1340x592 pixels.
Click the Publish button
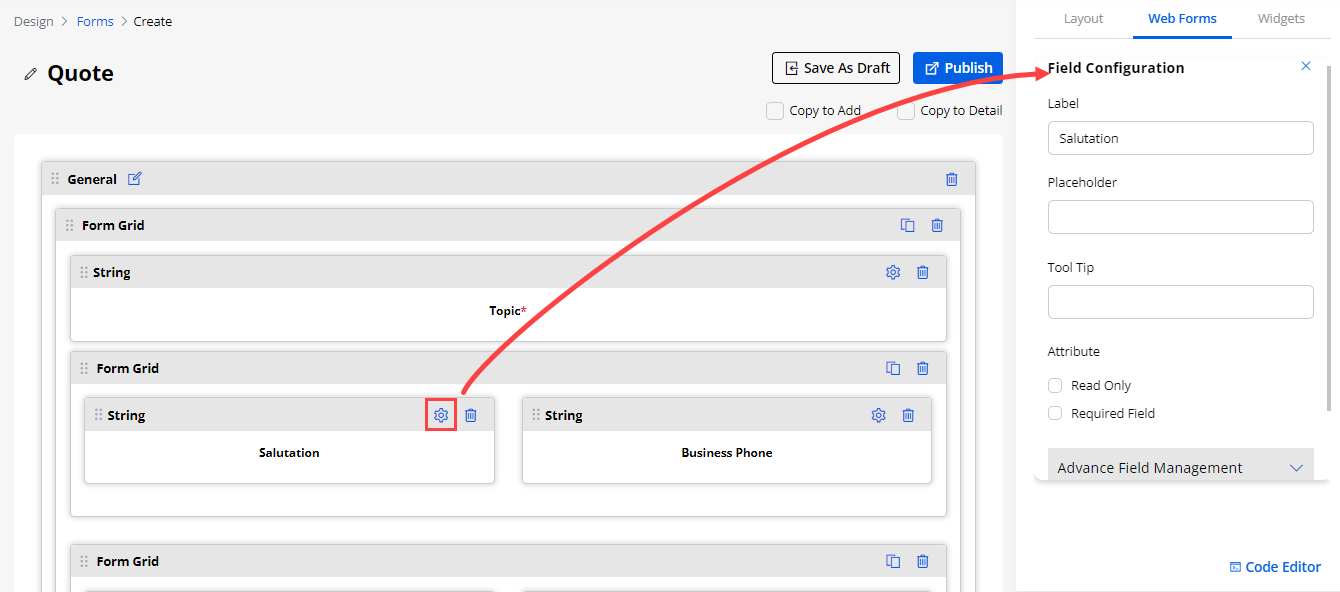click(958, 68)
